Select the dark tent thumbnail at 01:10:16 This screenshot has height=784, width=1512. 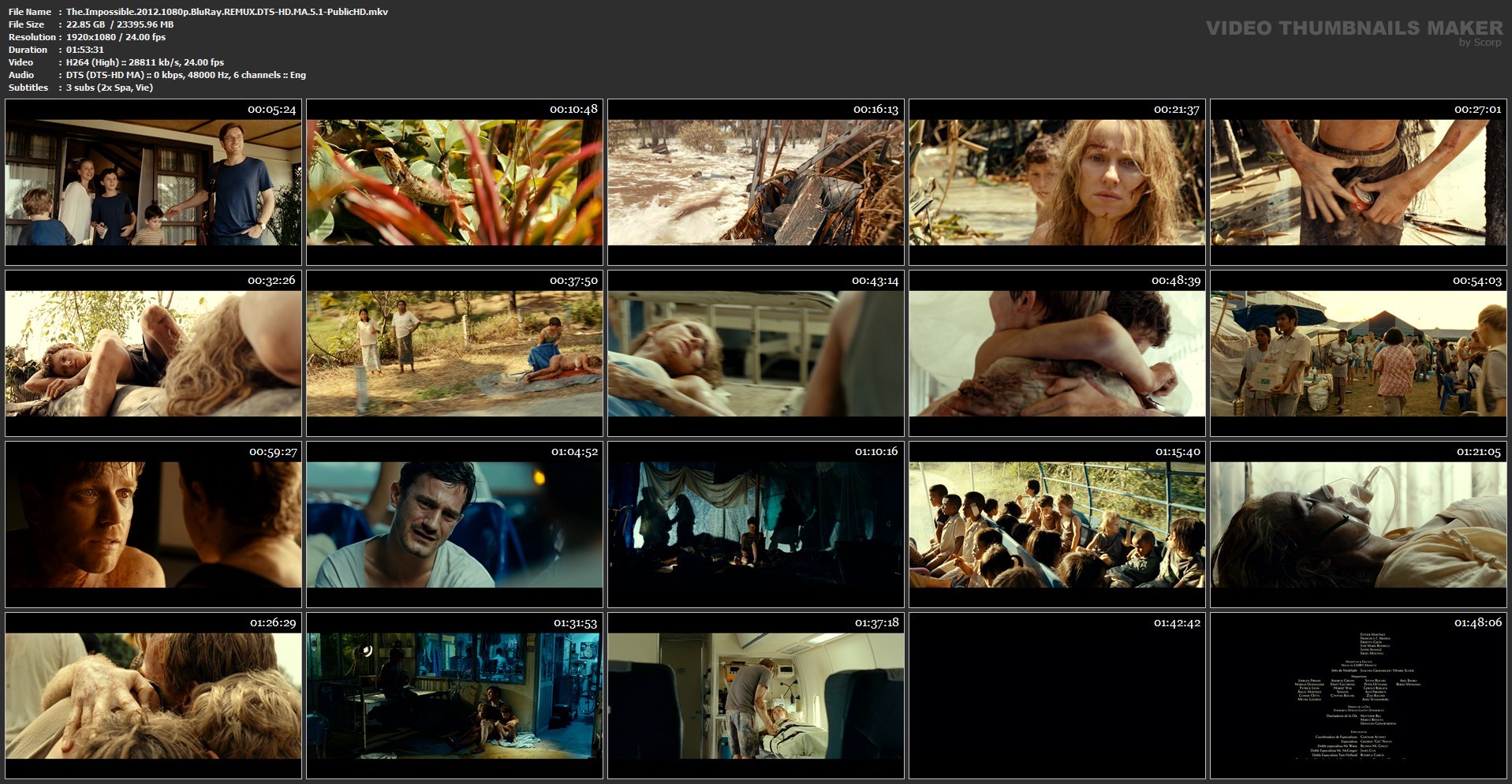pyautogui.click(x=756, y=525)
